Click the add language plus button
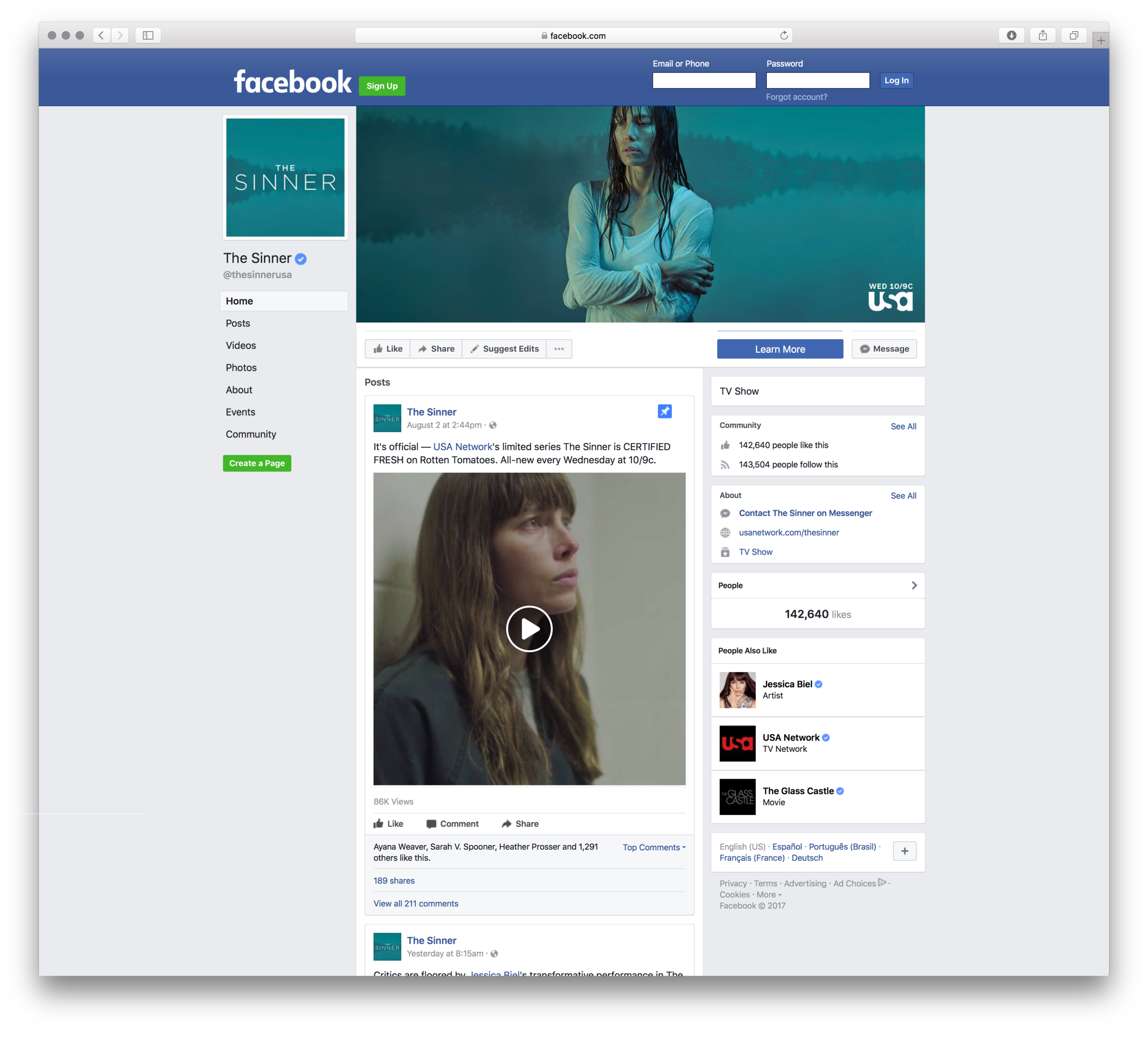This screenshot has width=1148, height=1056. tap(904, 851)
